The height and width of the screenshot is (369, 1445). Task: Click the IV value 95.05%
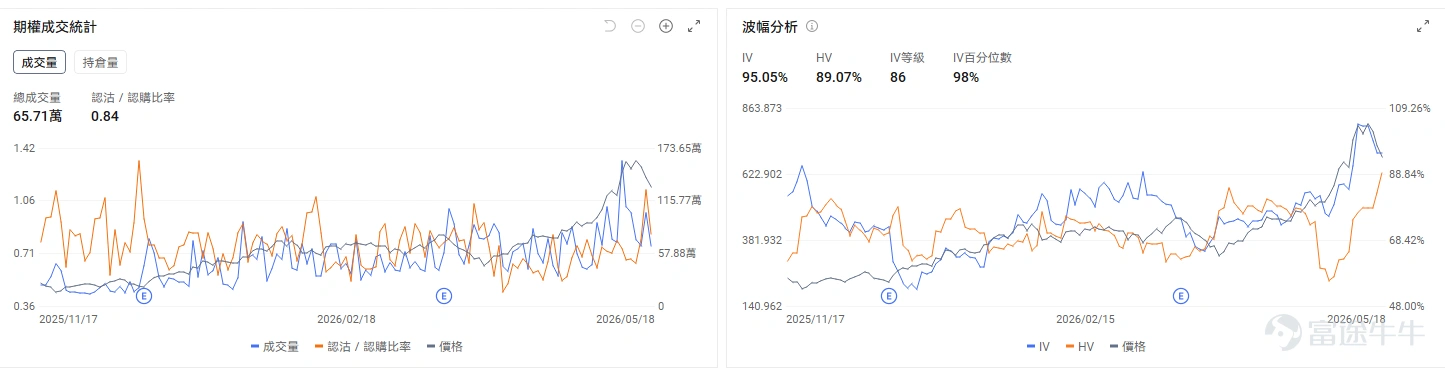pyautogui.click(x=765, y=77)
